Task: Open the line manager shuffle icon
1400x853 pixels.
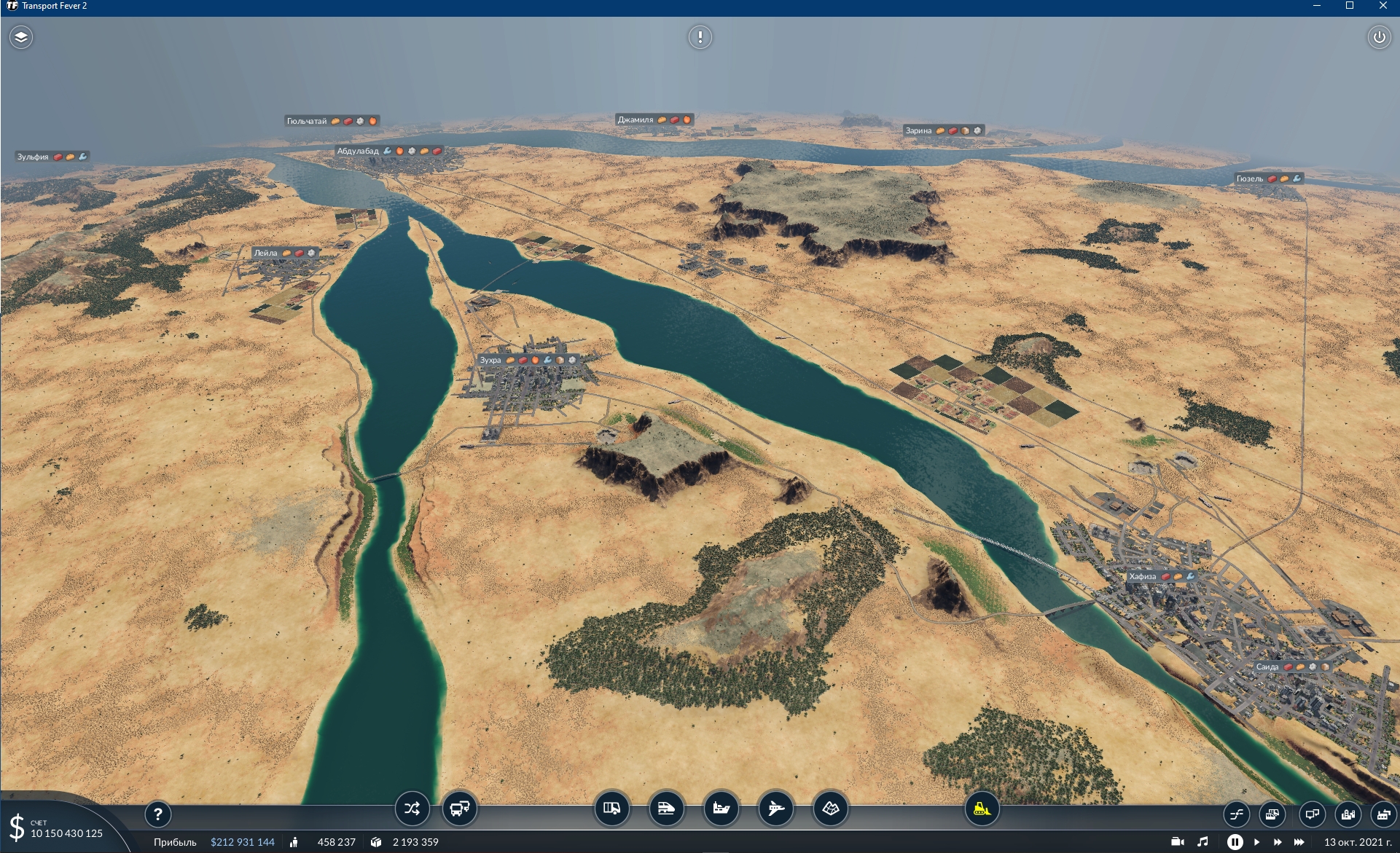Action: click(412, 809)
